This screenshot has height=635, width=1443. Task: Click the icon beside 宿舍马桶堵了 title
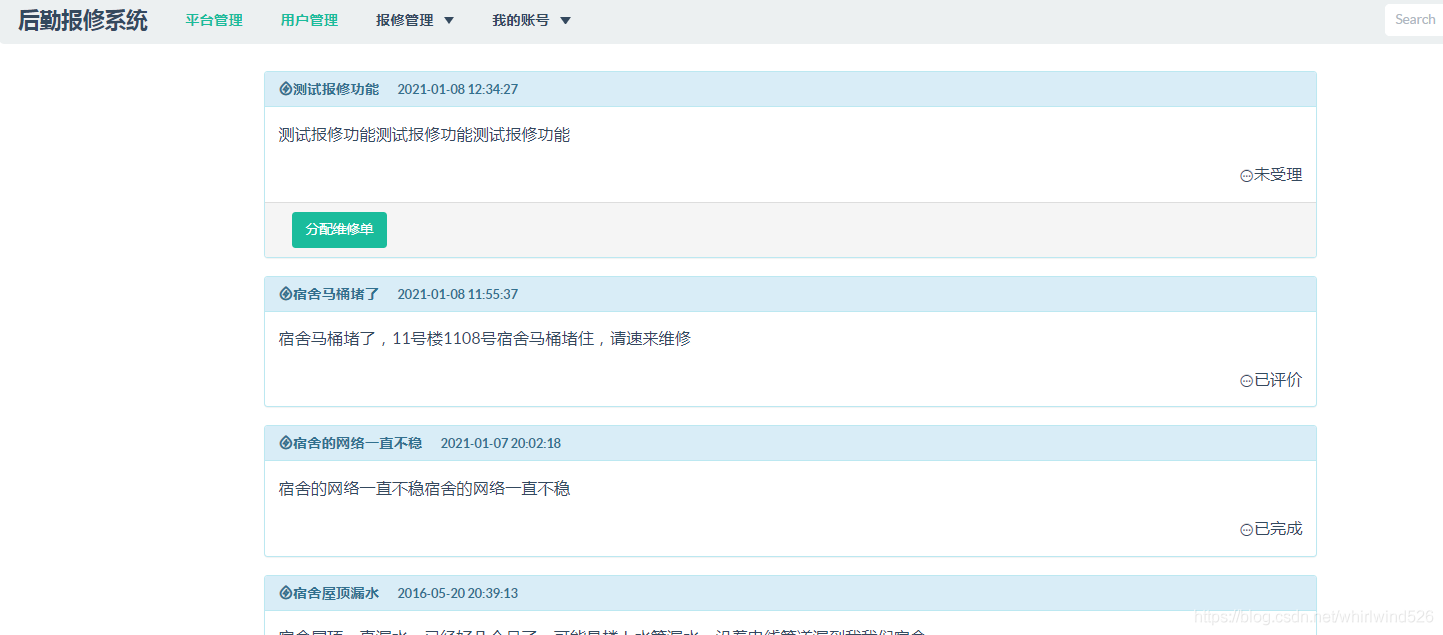coord(285,294)
